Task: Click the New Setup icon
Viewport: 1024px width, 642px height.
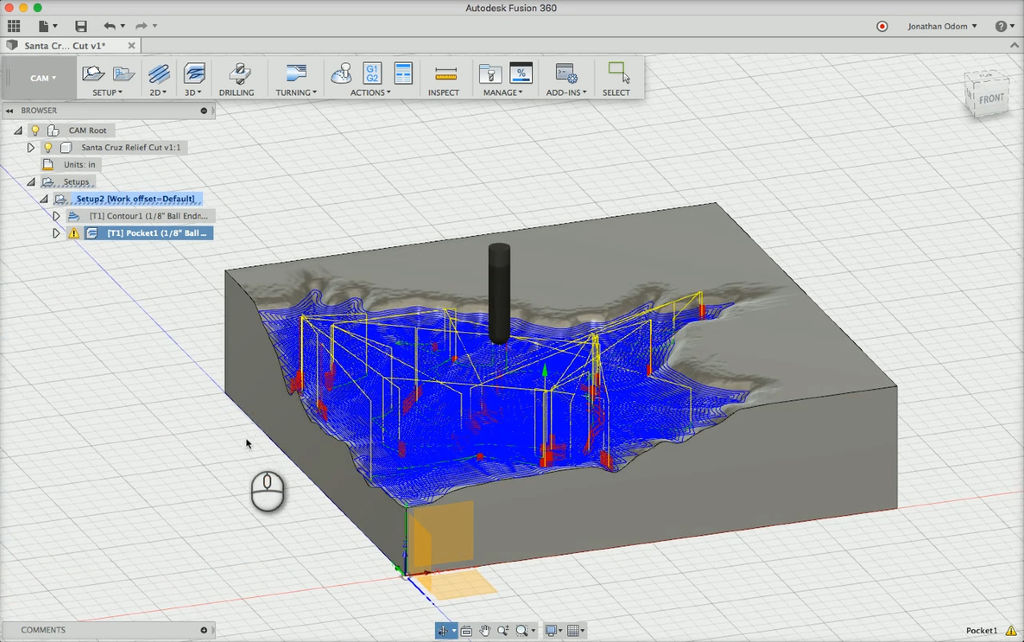Action: tap(93, 73)
